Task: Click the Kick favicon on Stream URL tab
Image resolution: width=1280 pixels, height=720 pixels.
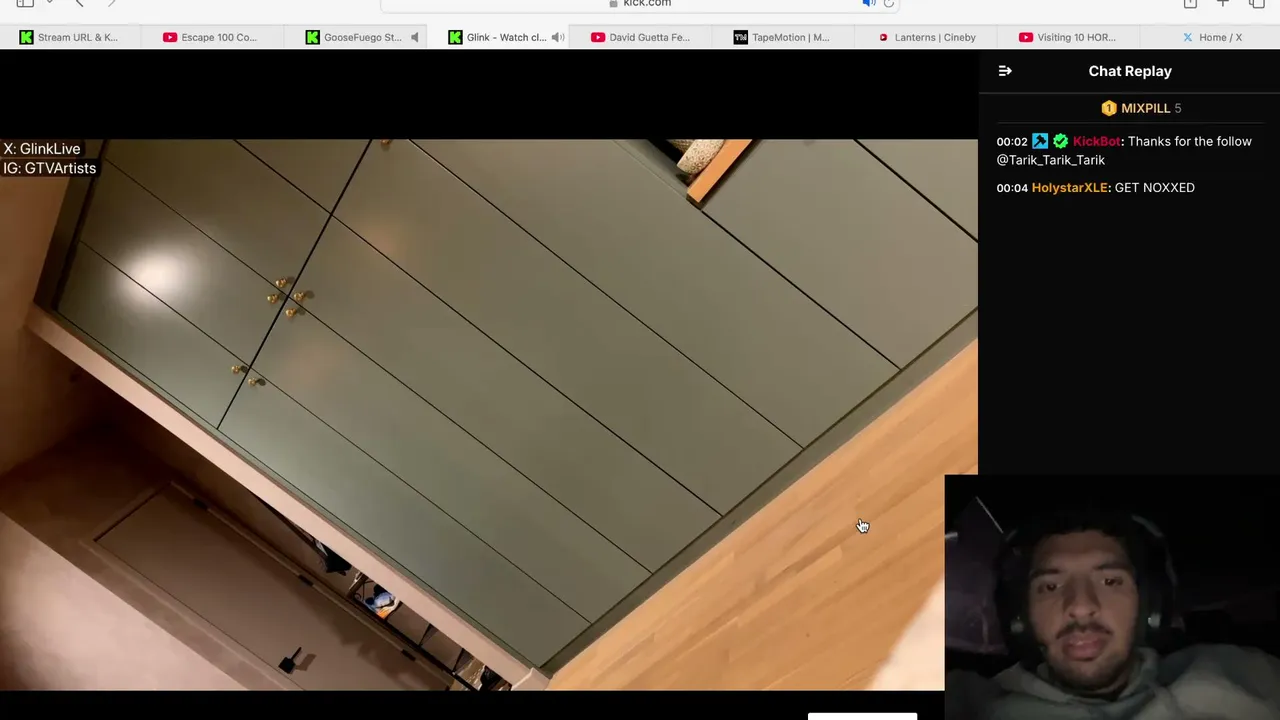Action: (x=26, y=37)
